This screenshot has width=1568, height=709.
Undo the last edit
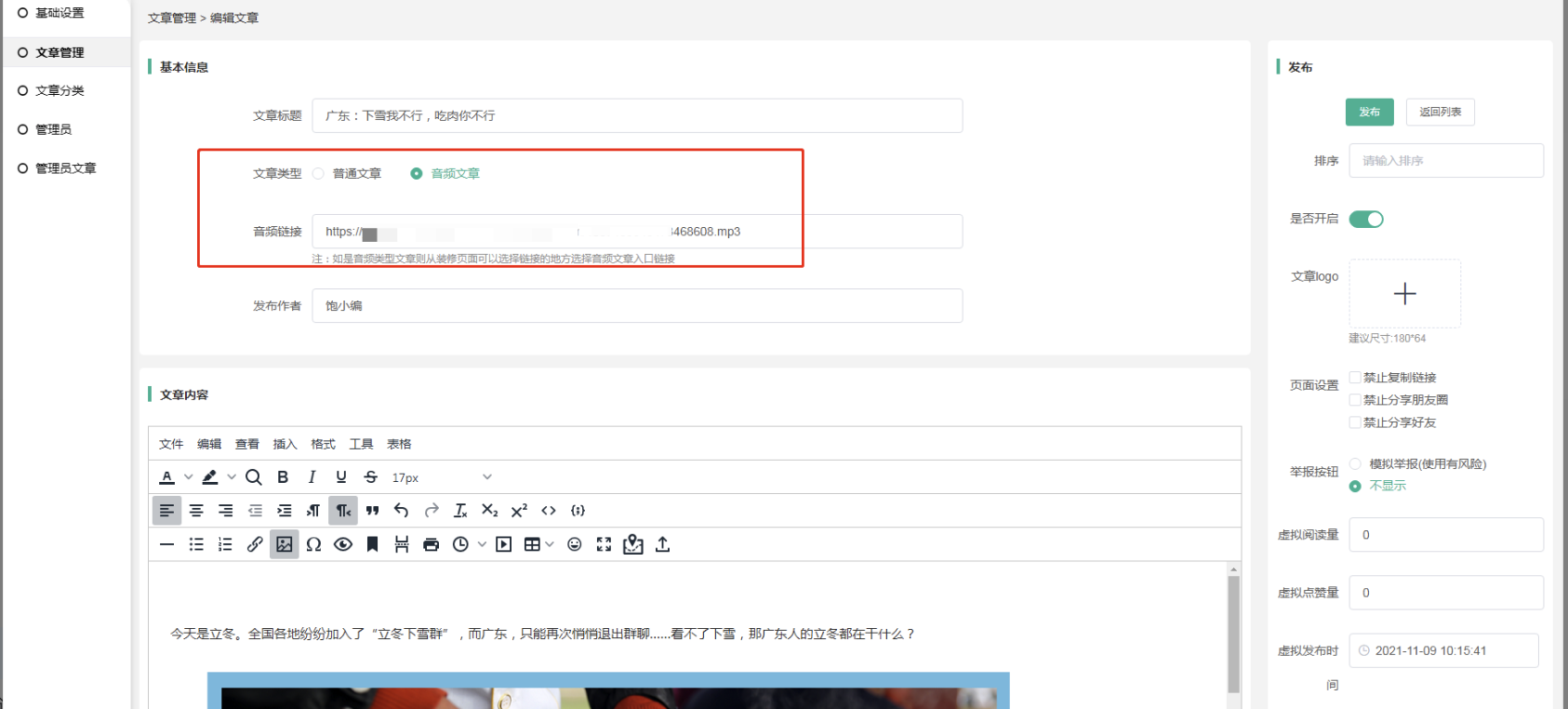point(402,511)
